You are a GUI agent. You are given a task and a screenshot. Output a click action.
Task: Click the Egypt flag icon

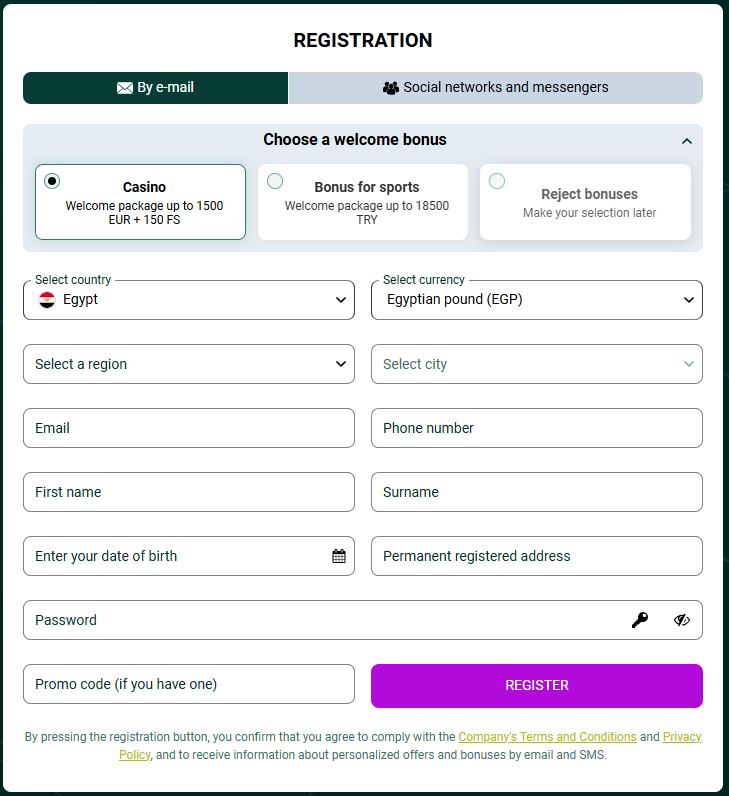(47, 299)
